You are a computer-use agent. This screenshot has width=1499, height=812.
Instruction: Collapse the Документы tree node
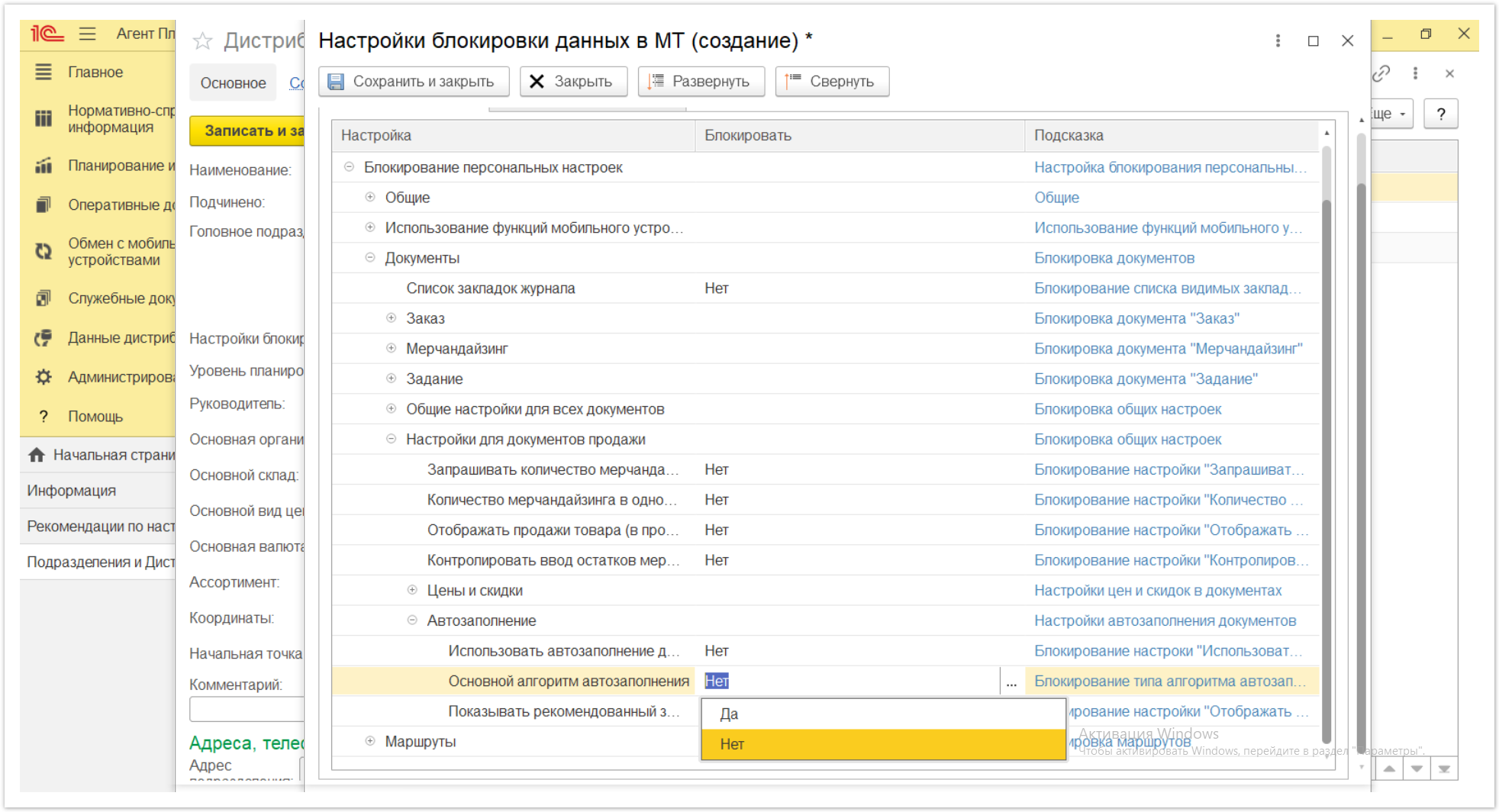point(370,257)
